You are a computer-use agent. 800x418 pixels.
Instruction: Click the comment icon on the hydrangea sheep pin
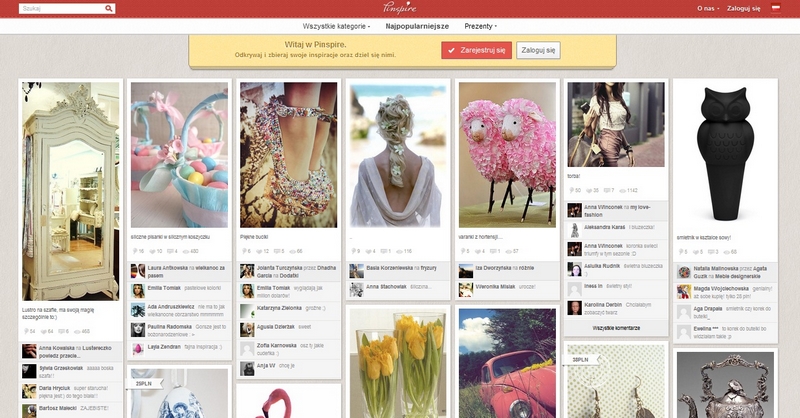pos(494,251)
